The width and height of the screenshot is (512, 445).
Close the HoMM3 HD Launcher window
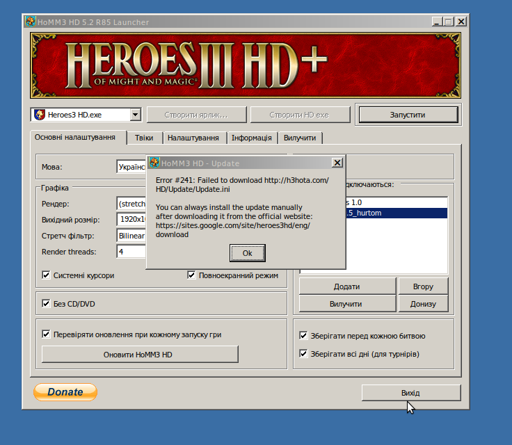pyautogui.click(x=461, y=22)
